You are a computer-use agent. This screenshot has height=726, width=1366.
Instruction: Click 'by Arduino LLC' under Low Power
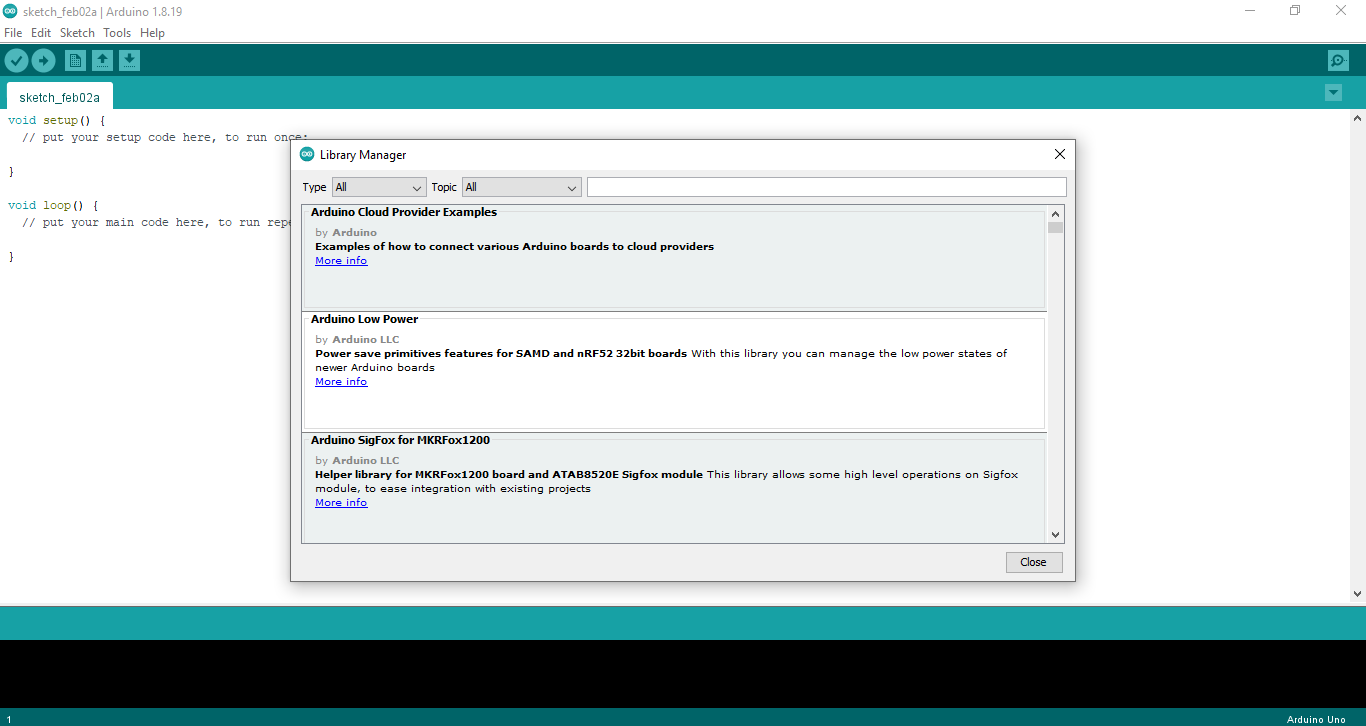pos(357,340)
